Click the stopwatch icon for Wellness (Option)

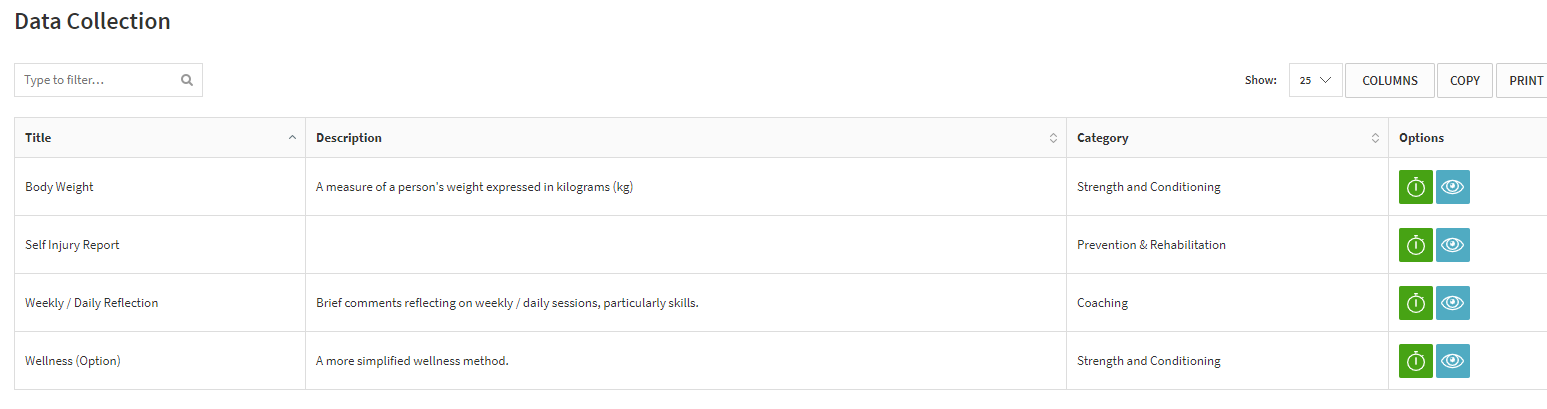coord(1416,361)
